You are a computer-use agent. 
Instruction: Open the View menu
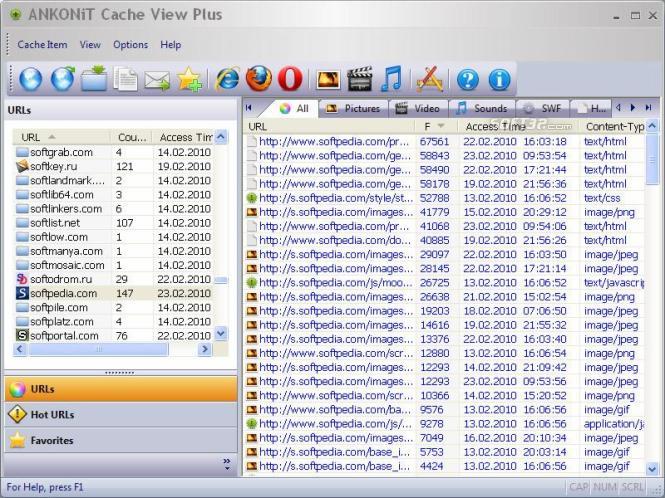point(90,45)
